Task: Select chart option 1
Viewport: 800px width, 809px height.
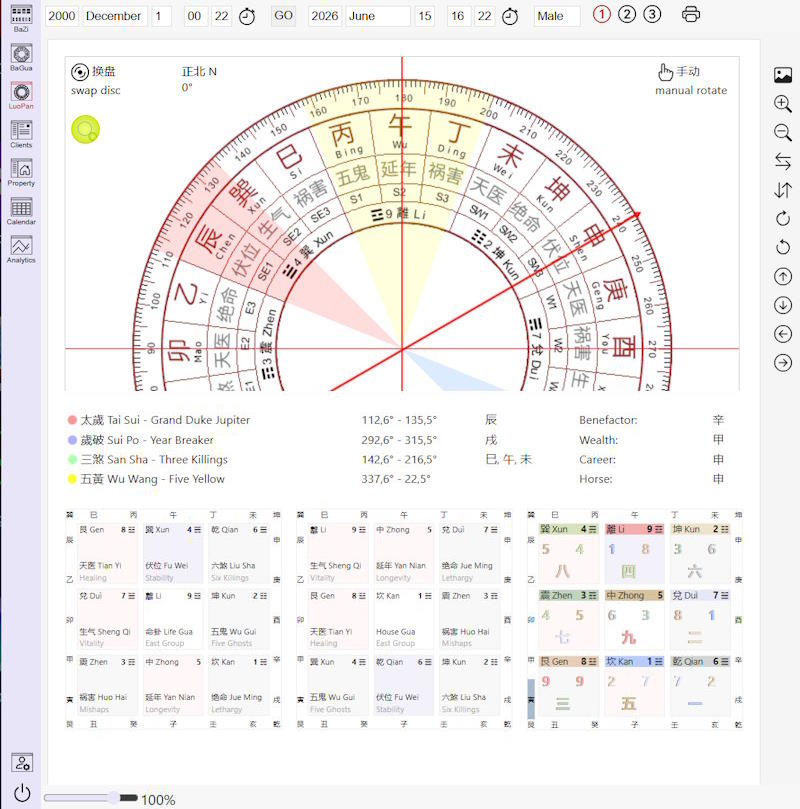Action: pos(601,14)
